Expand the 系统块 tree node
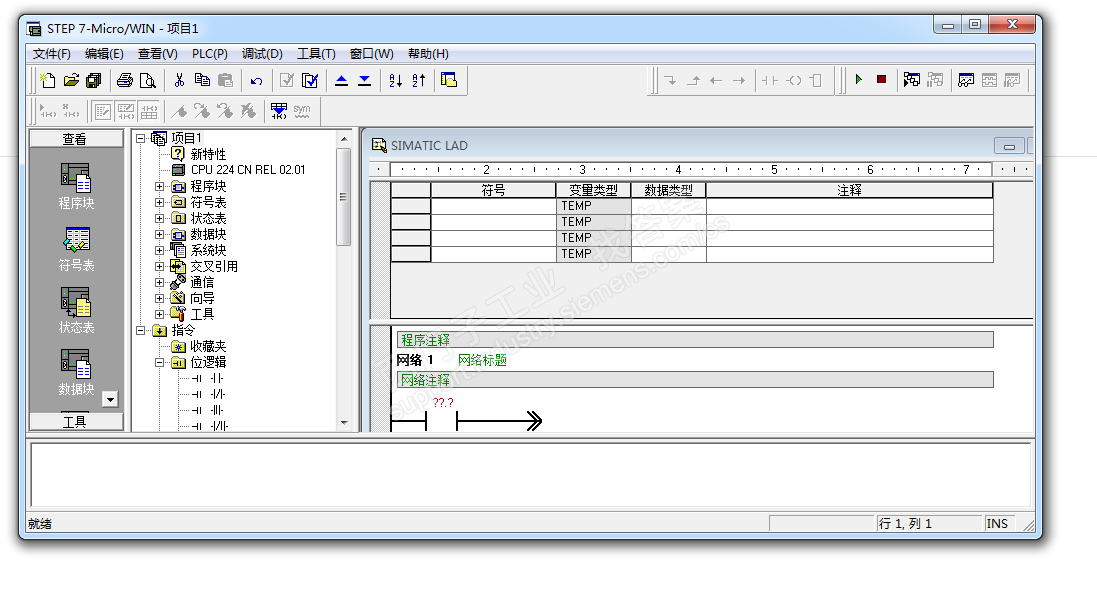Screen dimensions: 1097x604 (160, 250)
